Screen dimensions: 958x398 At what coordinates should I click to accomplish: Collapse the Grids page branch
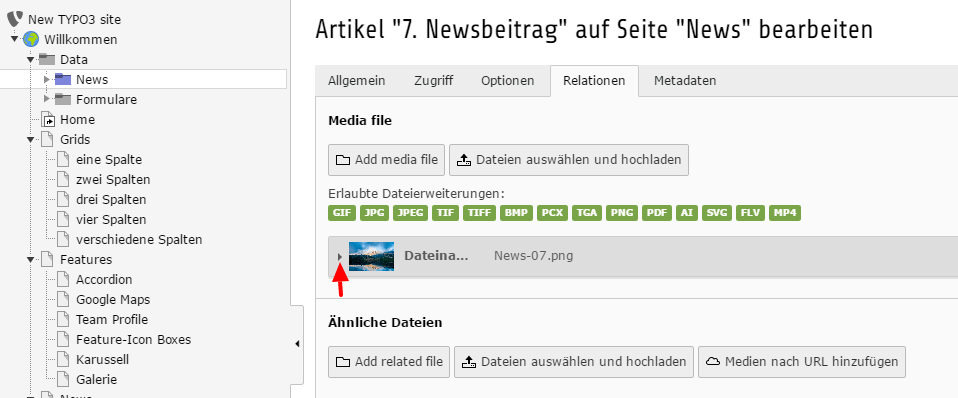[31, 139]
